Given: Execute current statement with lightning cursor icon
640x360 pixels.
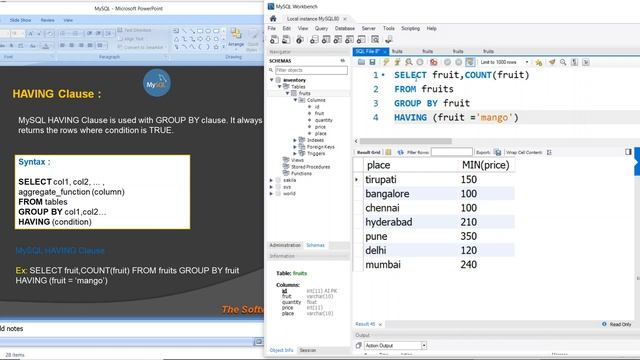Looking at the screenshot, I should point(397,62).
